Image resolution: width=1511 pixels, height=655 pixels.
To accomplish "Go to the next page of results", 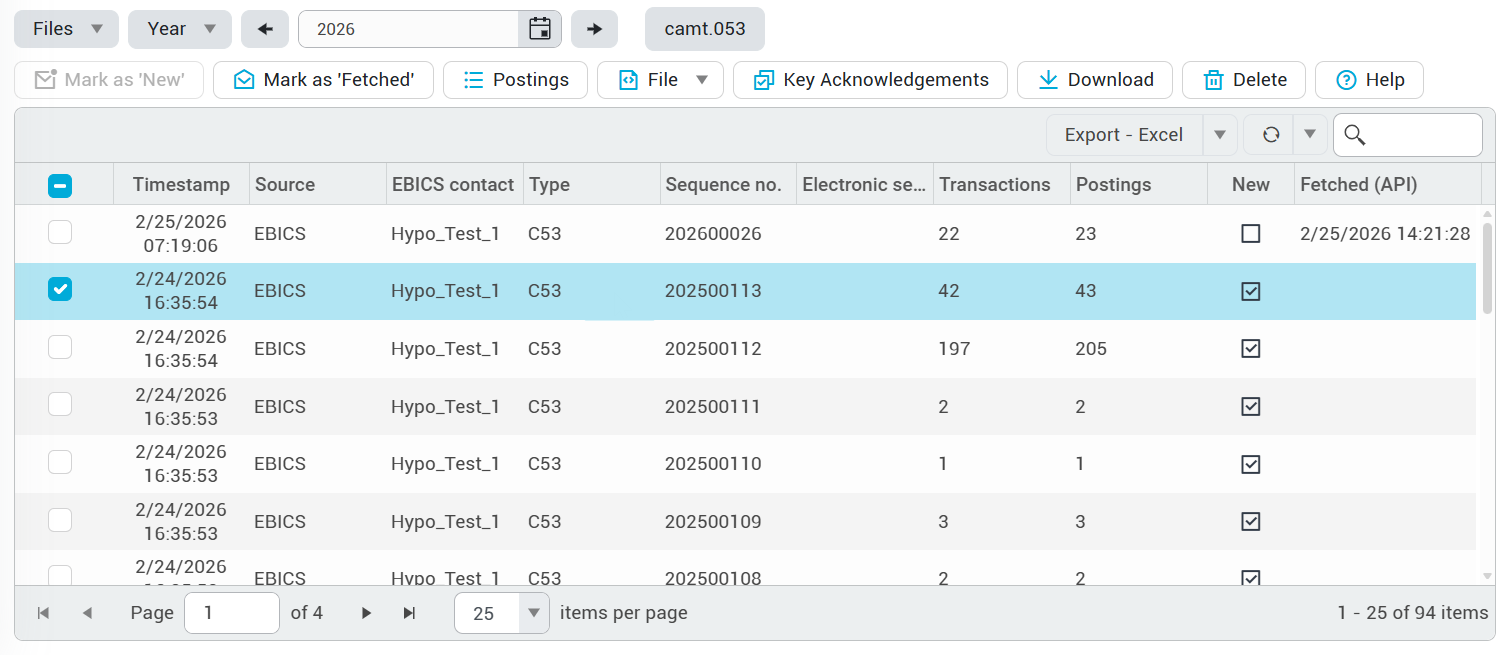I will (366, 613).
